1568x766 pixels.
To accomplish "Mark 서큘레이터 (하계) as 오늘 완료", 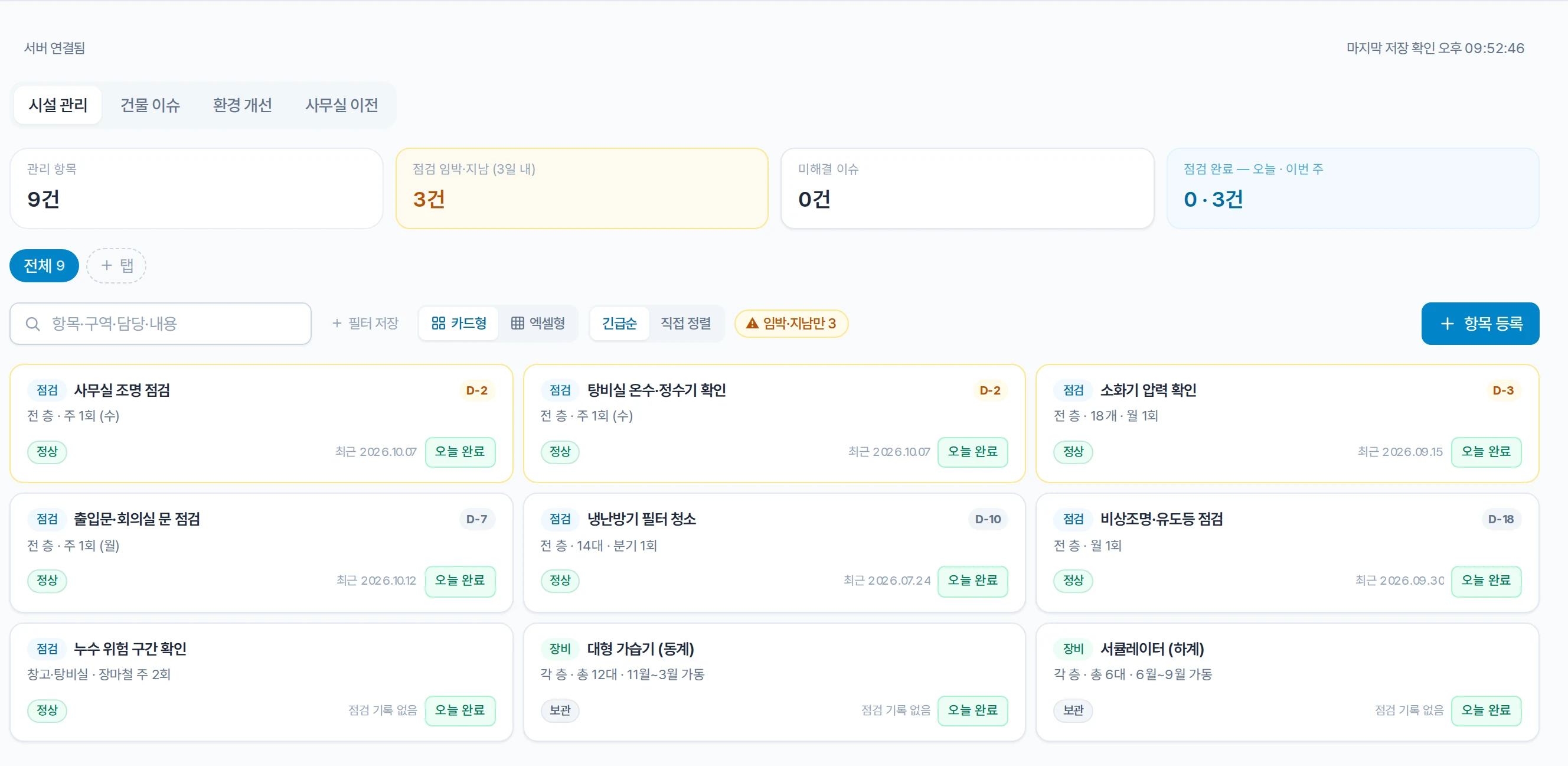I will click(1486, 710).
